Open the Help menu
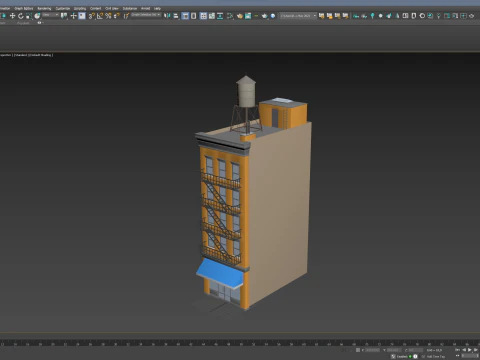 click(157, 8)
